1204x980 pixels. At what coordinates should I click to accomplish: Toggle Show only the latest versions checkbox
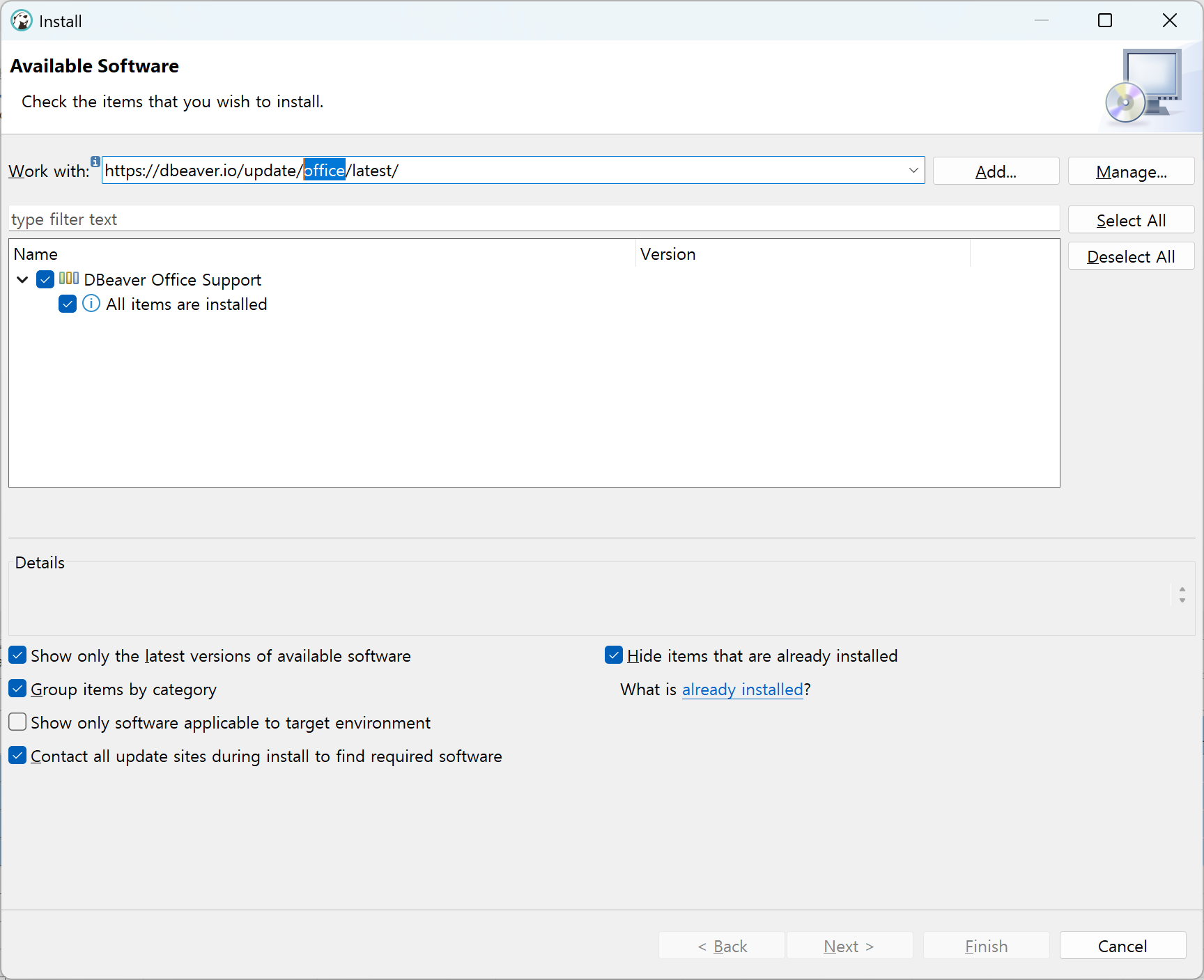17,655
